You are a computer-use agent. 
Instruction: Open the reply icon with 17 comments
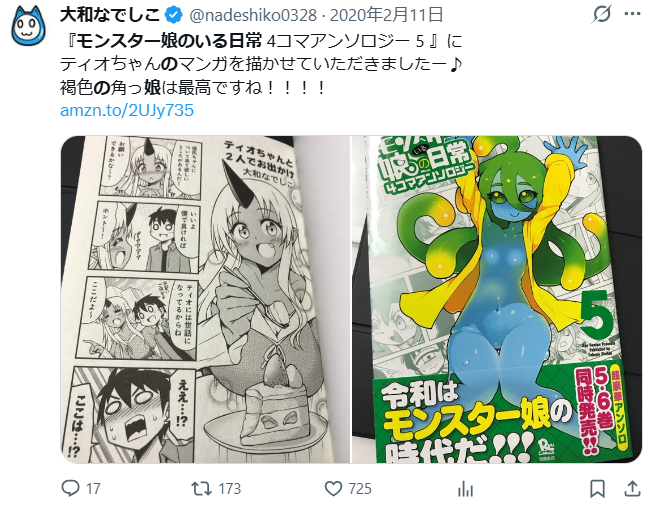[x=70, y=488]
